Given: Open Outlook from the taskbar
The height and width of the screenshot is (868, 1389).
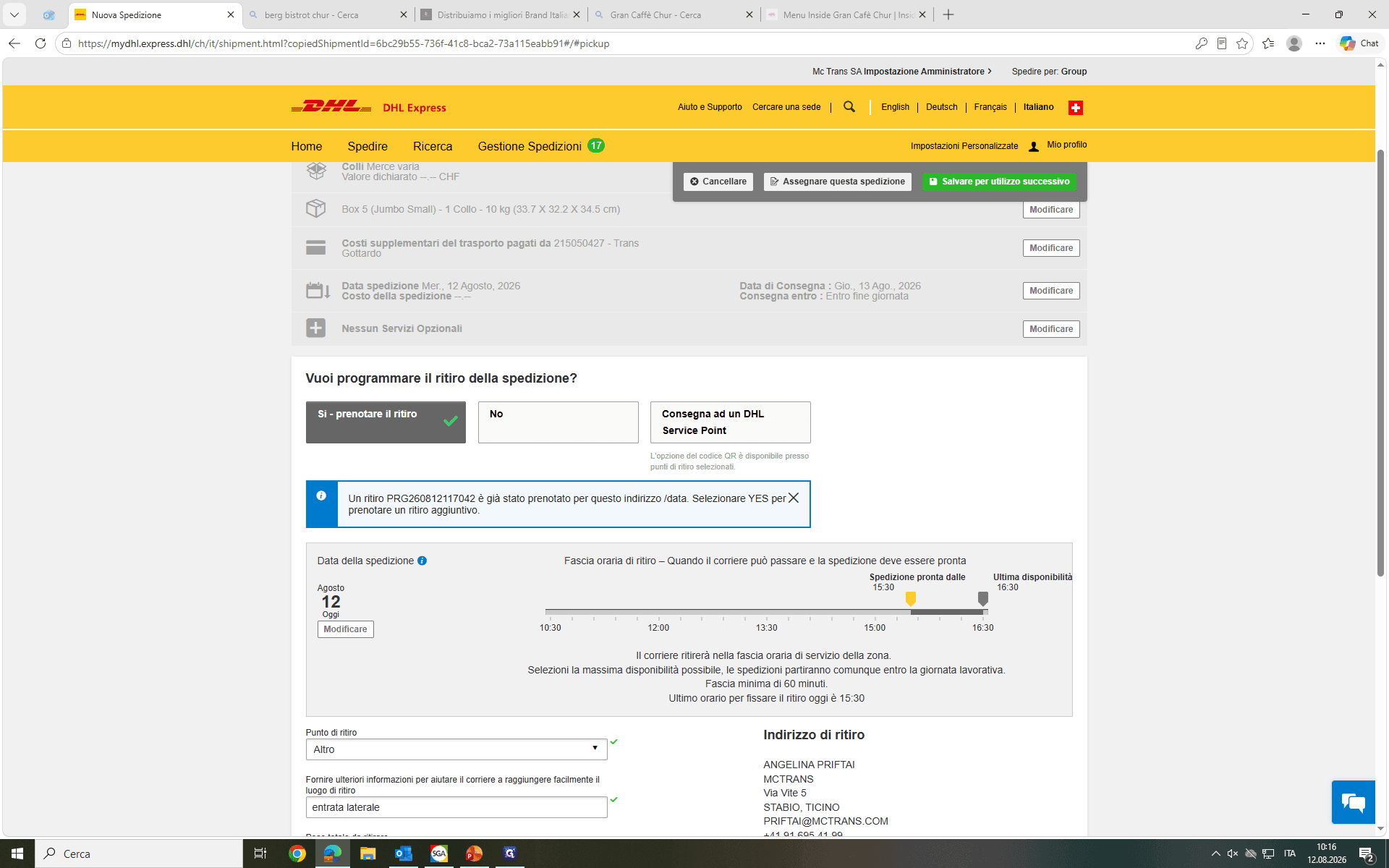Looking at the screenshot, I should 403,854.
